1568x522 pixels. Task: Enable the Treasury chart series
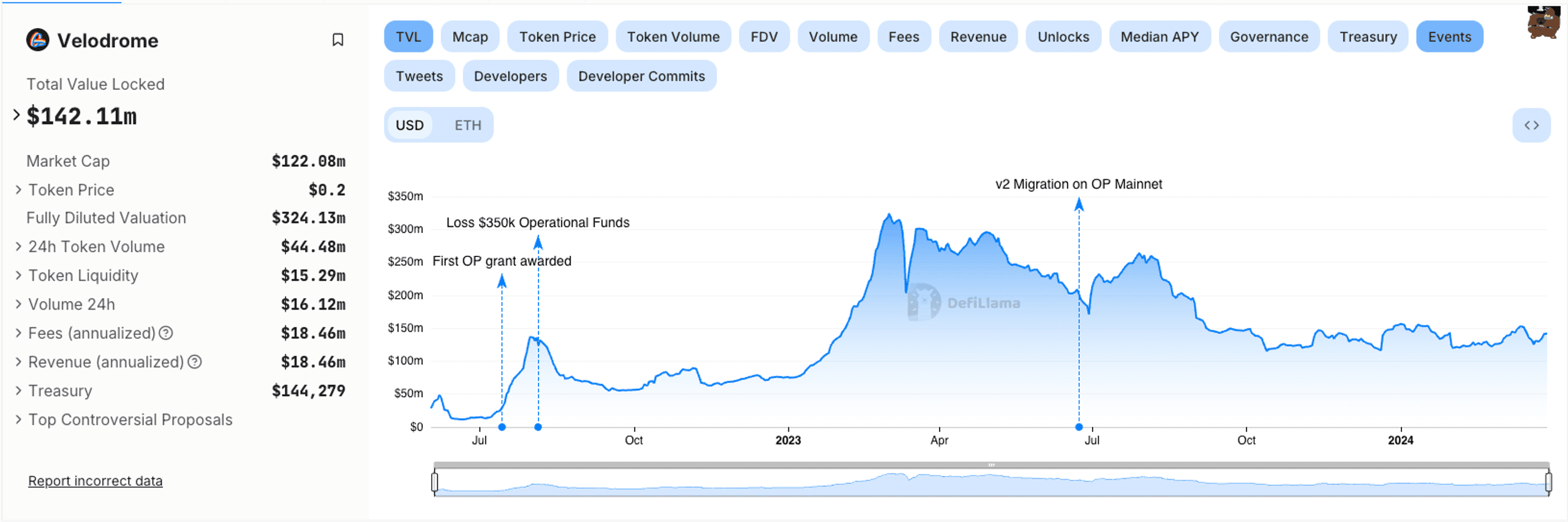pos(1368,37)
